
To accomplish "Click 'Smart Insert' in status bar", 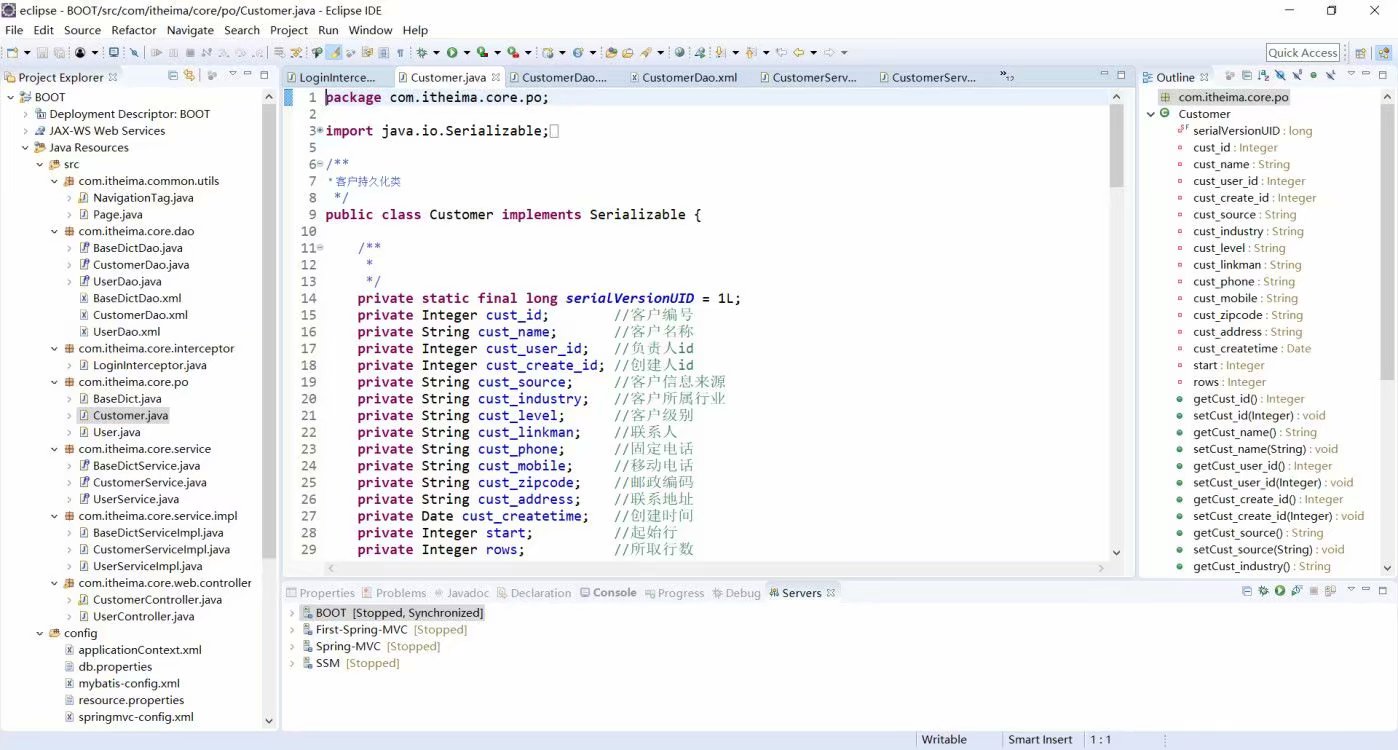I will (1040, 740).
